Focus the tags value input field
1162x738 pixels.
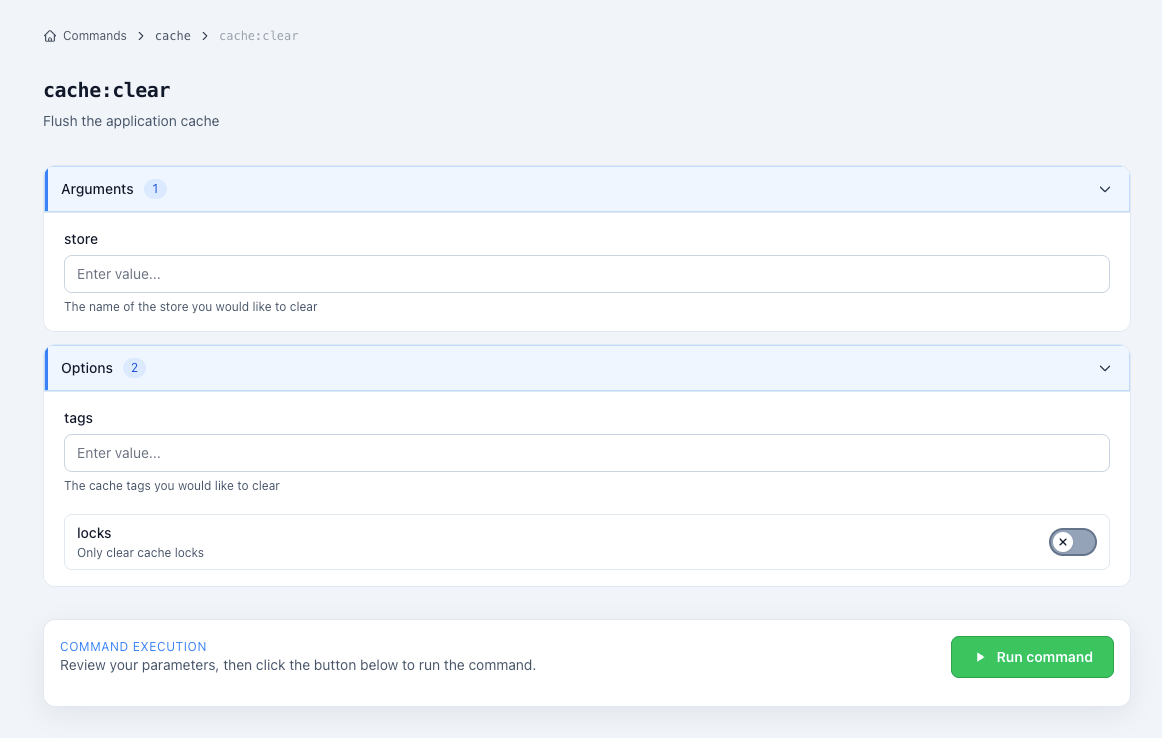click(586, 453)
